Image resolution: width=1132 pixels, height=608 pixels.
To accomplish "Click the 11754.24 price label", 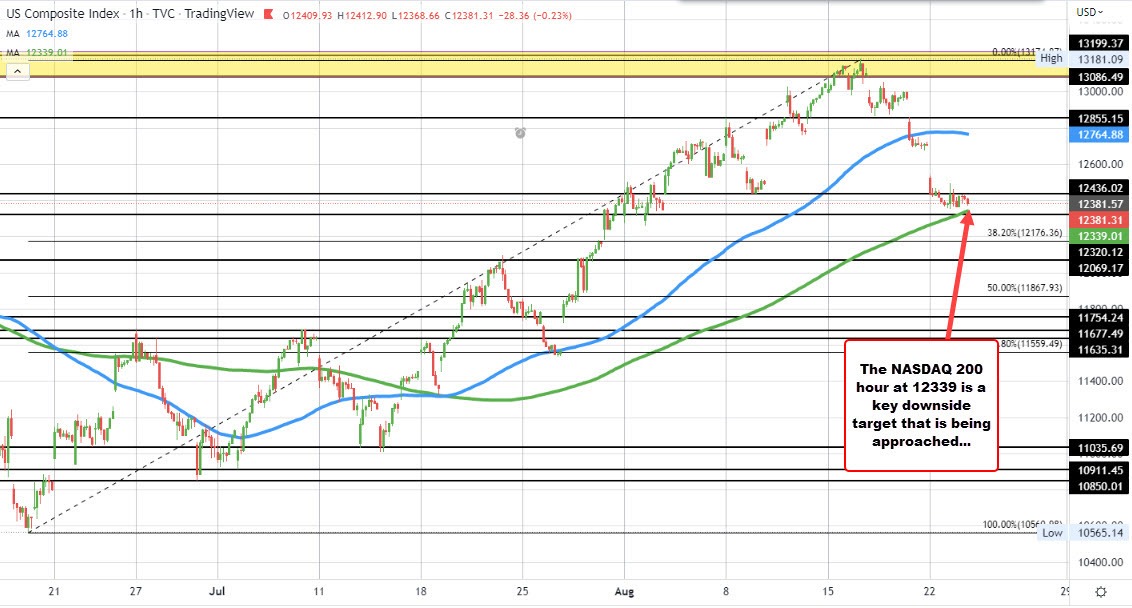I will [x=1100, y=318].
